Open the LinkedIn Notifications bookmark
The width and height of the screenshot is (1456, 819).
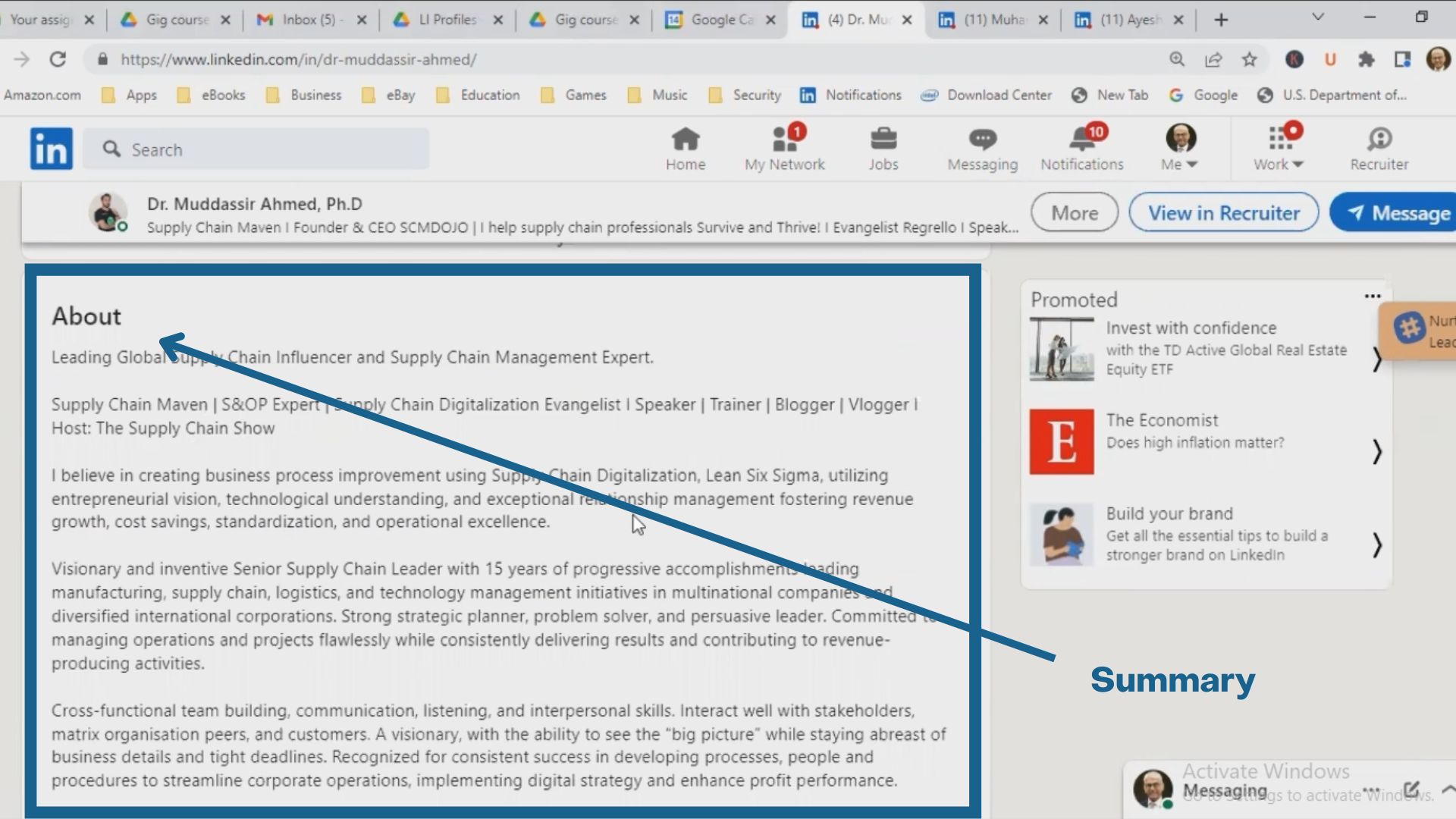pos(851,95)
